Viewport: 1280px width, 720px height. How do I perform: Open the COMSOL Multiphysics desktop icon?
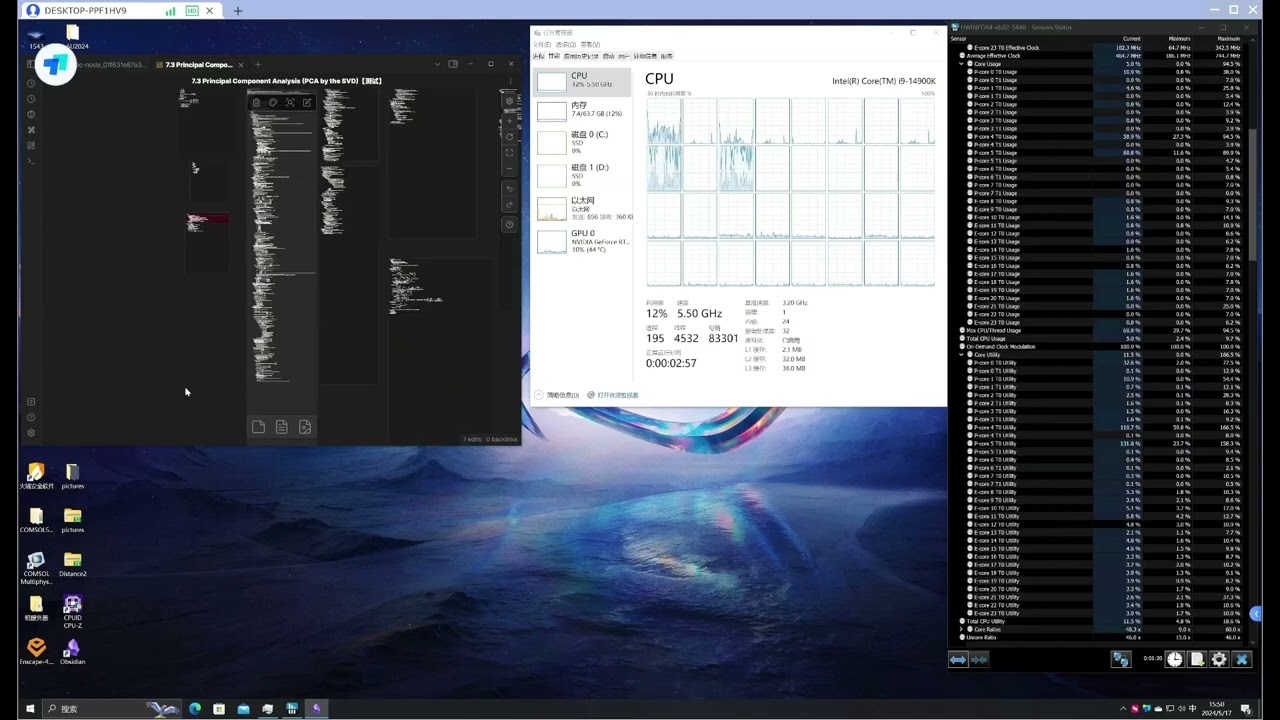[x=36, y=568]
